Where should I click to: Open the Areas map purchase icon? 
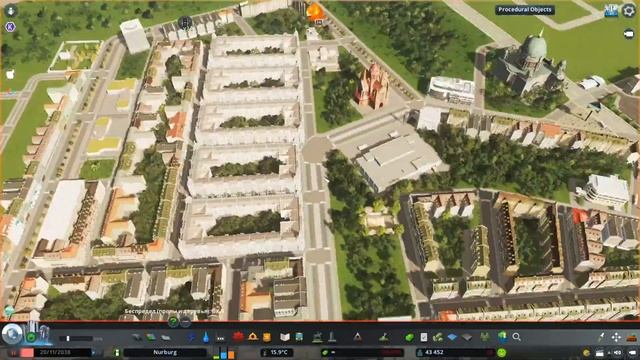click(438, 337)
